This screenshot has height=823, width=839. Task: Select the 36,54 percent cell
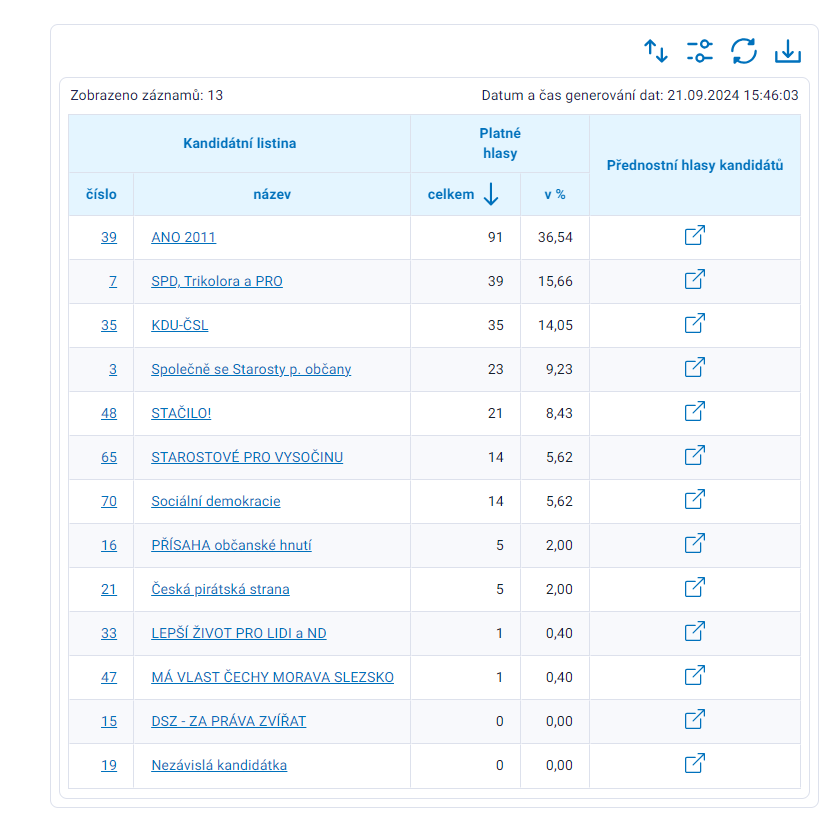click(x=555, y=237)
